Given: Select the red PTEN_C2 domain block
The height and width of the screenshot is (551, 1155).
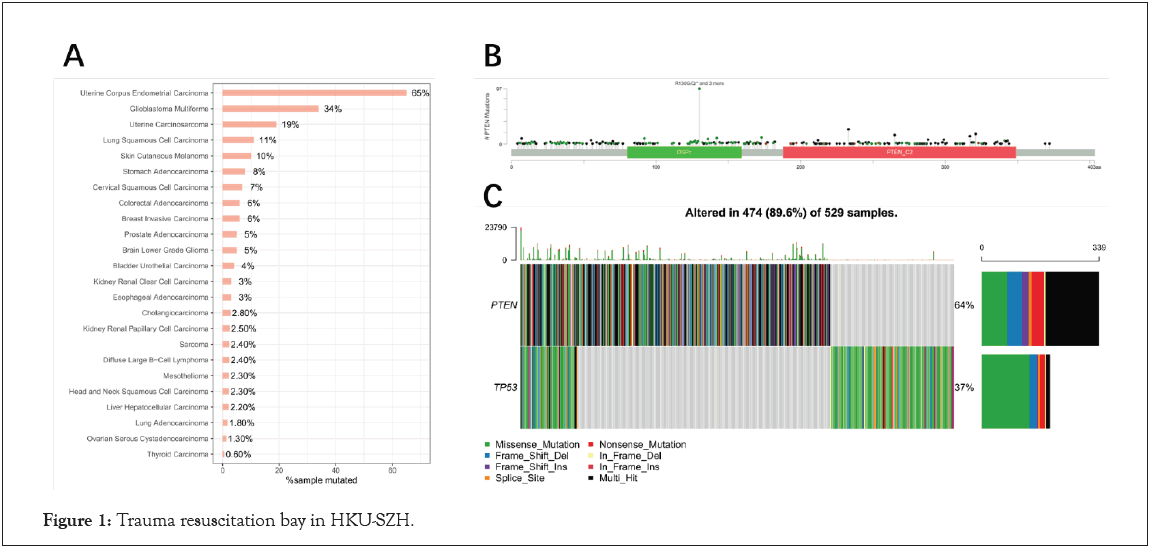Looking at the screenshot, I should [899, 152].
